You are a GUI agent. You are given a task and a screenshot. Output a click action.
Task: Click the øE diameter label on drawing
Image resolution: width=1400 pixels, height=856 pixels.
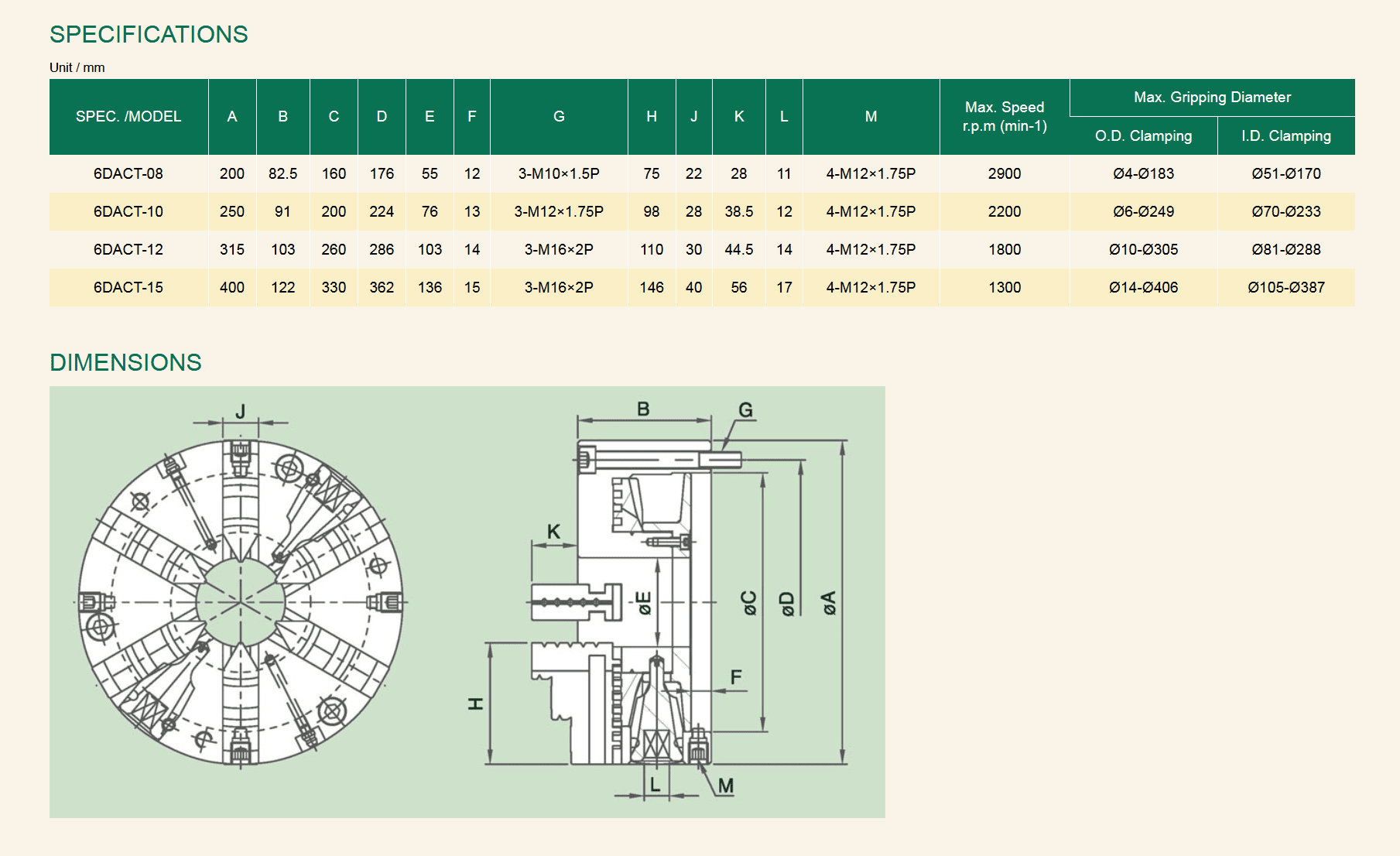[644, 603]
